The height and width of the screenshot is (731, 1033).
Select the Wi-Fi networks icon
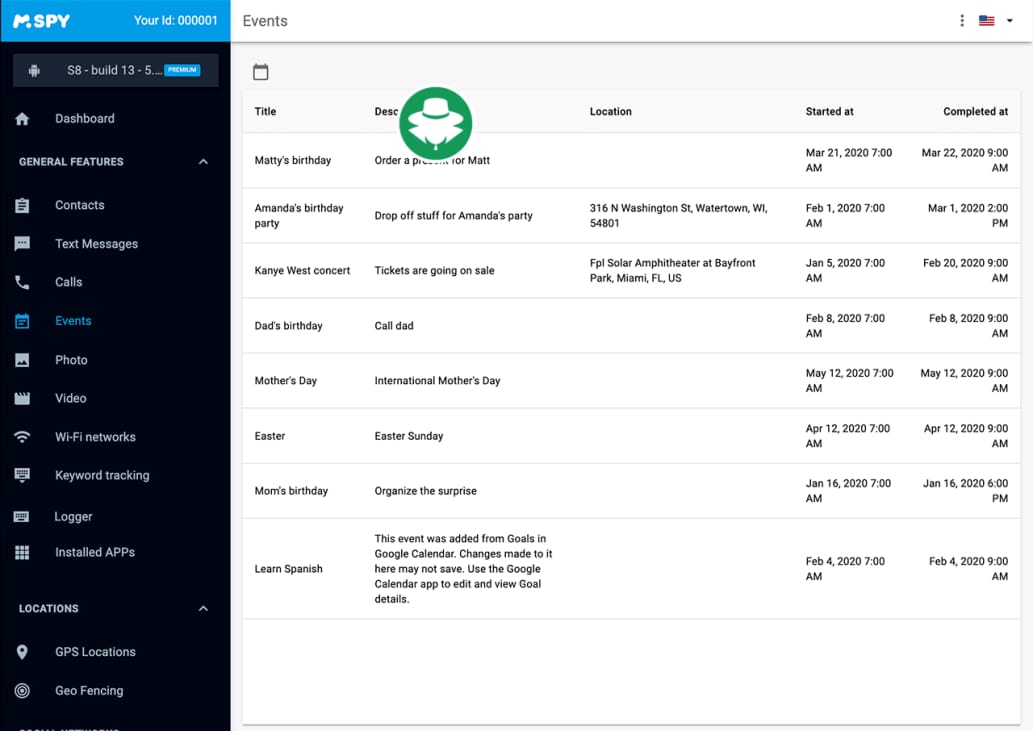(22, 436)
